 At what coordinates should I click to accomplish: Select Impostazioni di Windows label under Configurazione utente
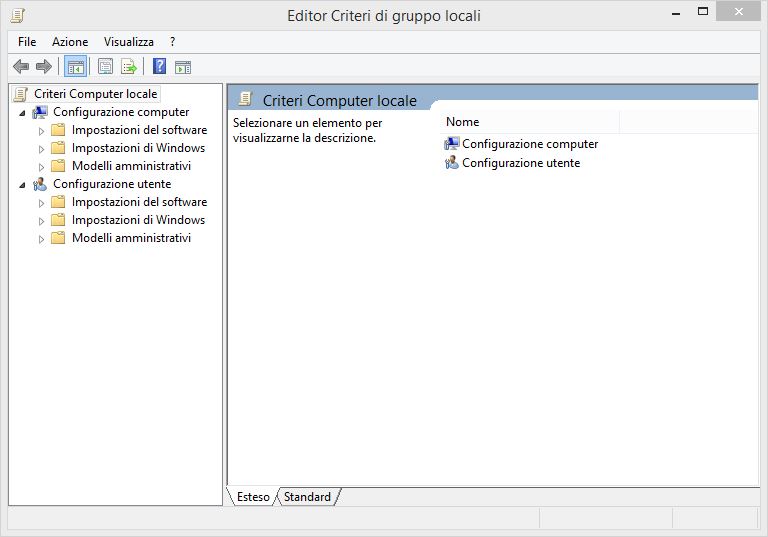[139, 220]
